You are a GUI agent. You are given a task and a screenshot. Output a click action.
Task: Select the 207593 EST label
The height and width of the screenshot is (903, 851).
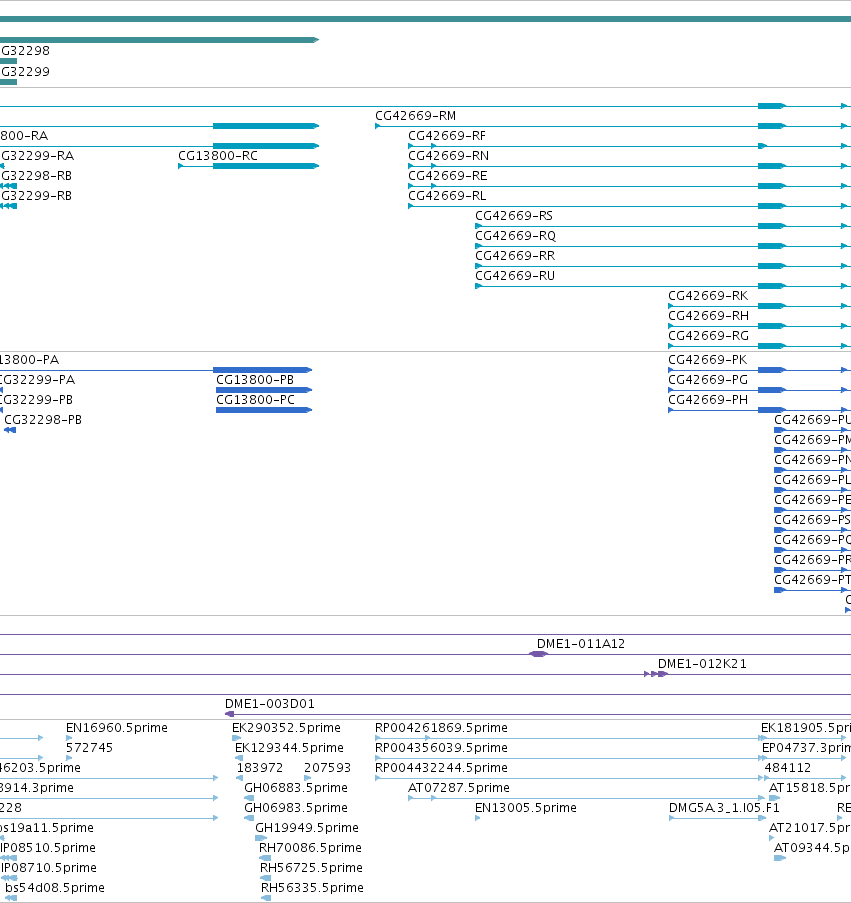[x=327, y=768]
